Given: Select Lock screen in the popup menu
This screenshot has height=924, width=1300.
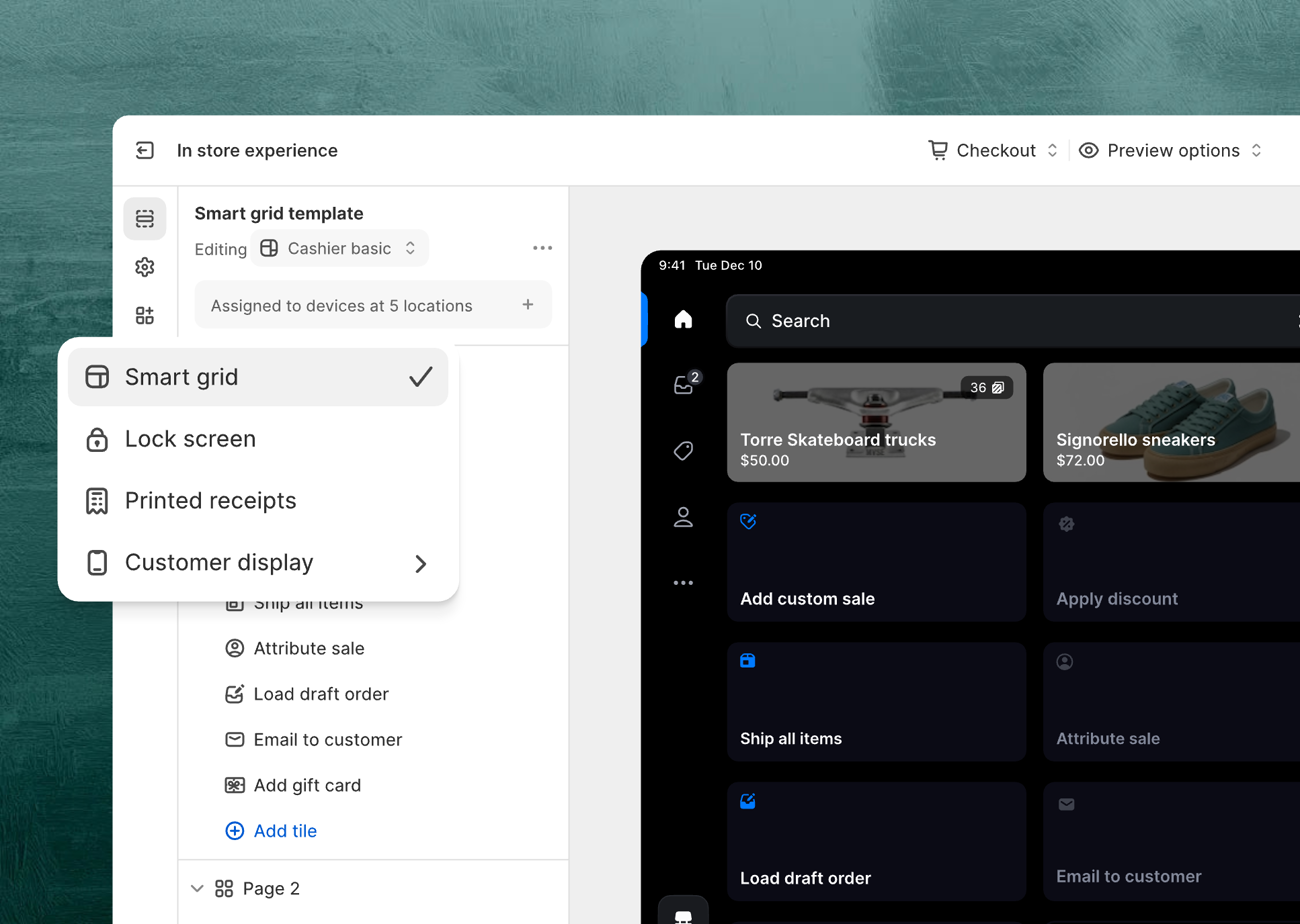Looking at the screenshot, I should click(258, 439).
